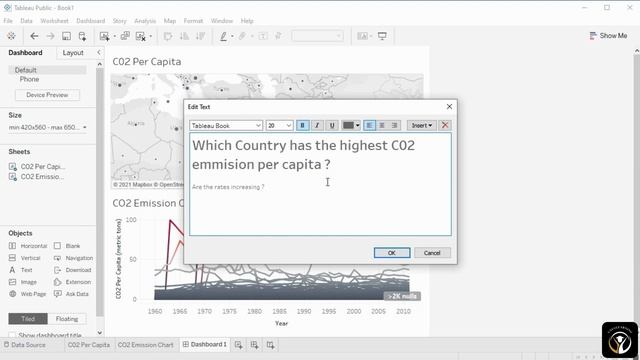This screenshot has width=640, height=360.
Task: Click the Duplicate sheet toolbar icon
Action: coord(125,36)
